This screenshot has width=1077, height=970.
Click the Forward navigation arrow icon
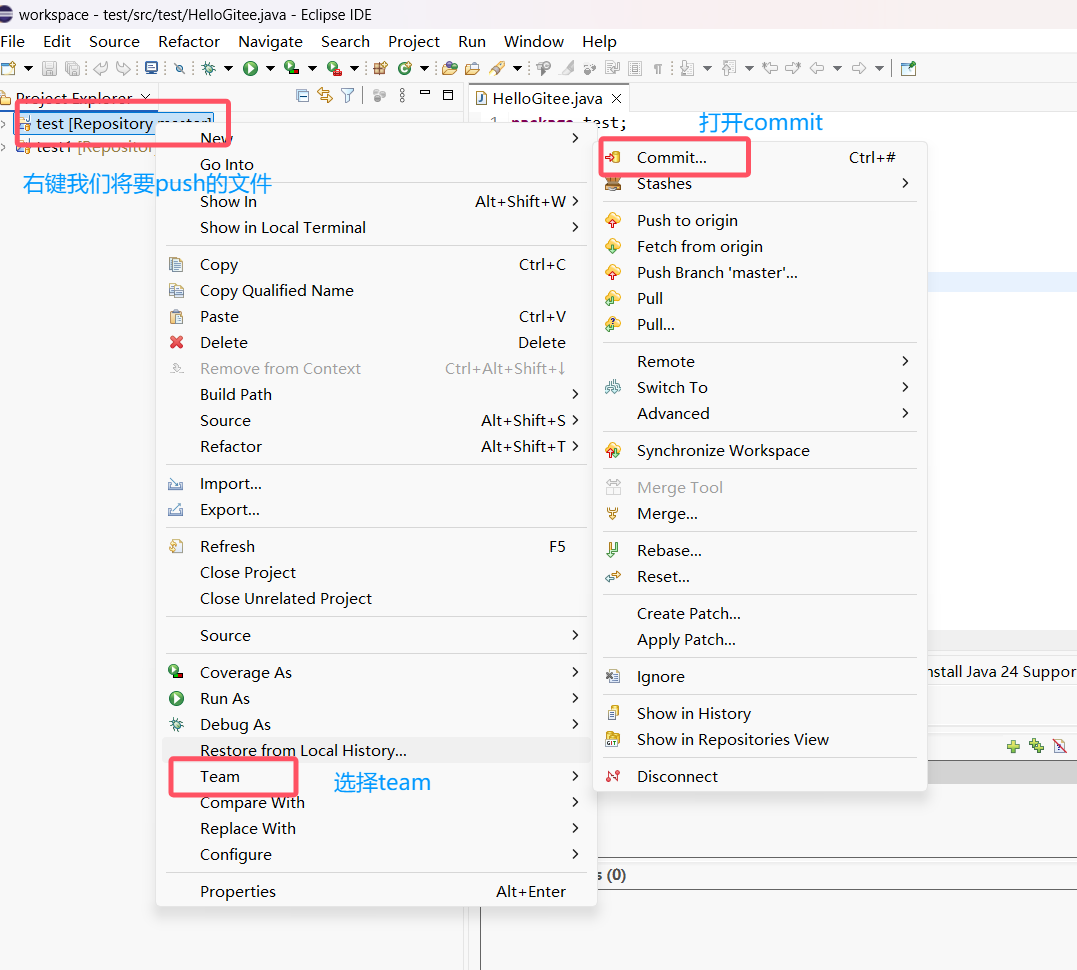click(859, 68)
